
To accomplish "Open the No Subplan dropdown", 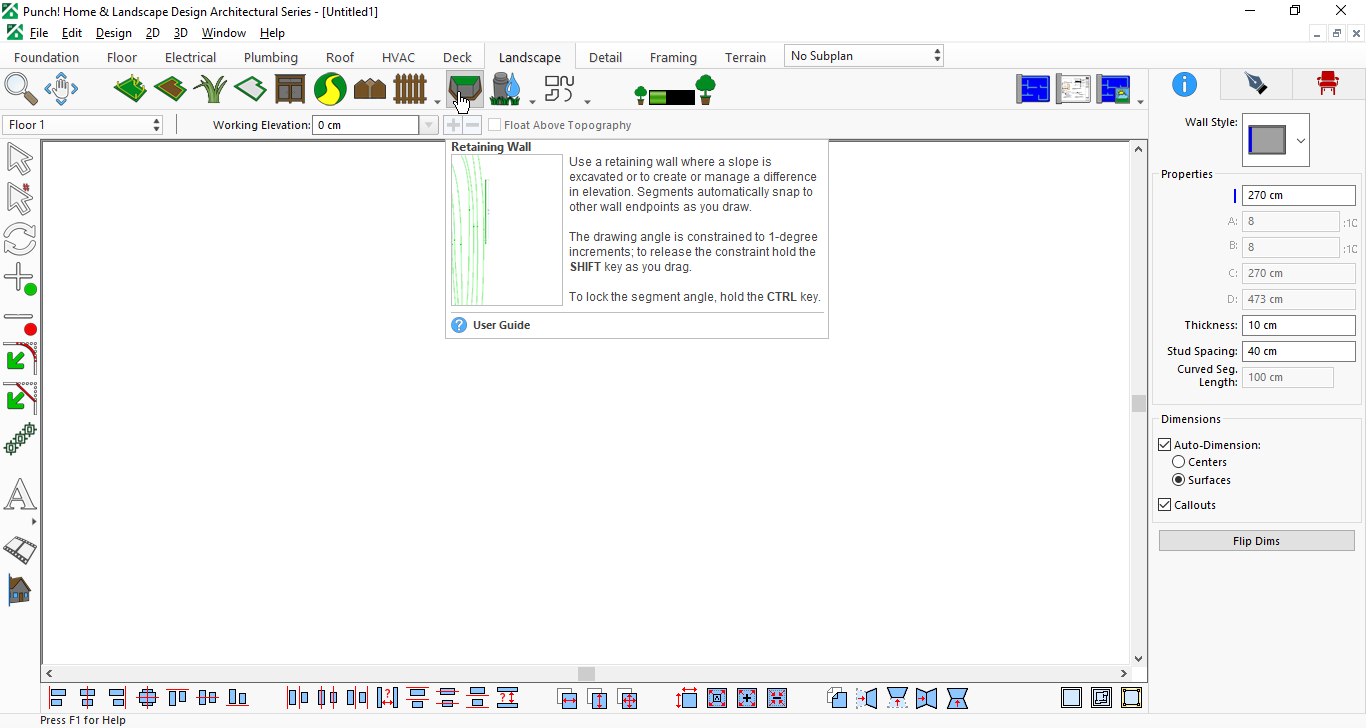I will click(x=864, y=56).
